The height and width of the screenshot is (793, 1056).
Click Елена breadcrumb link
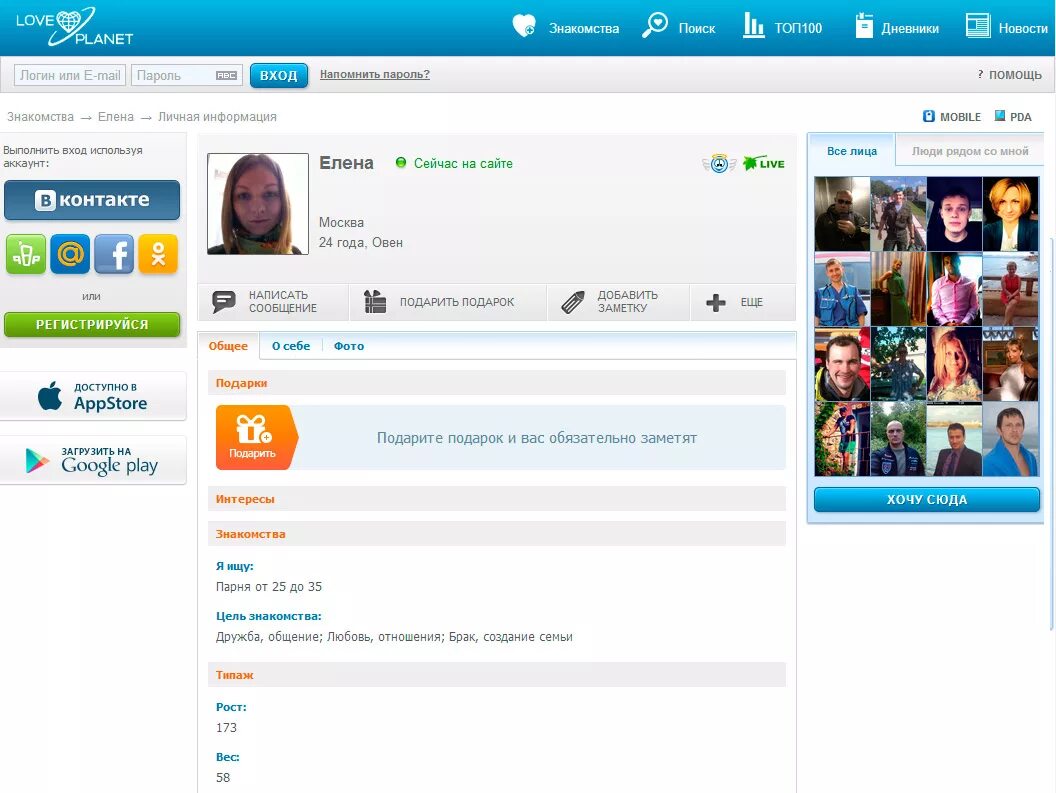click(x=116, y=117)
